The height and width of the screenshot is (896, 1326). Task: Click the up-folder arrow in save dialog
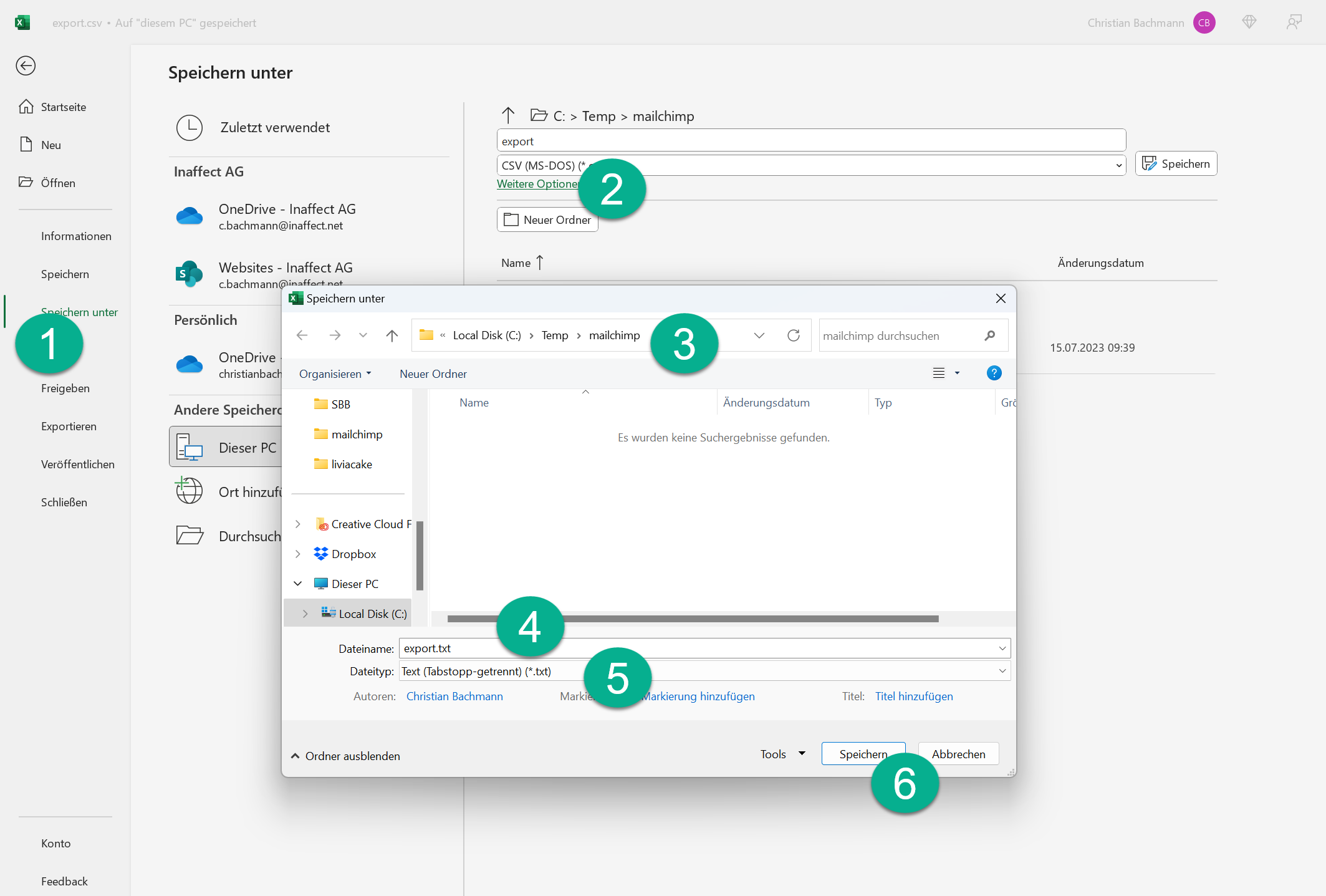392,335
